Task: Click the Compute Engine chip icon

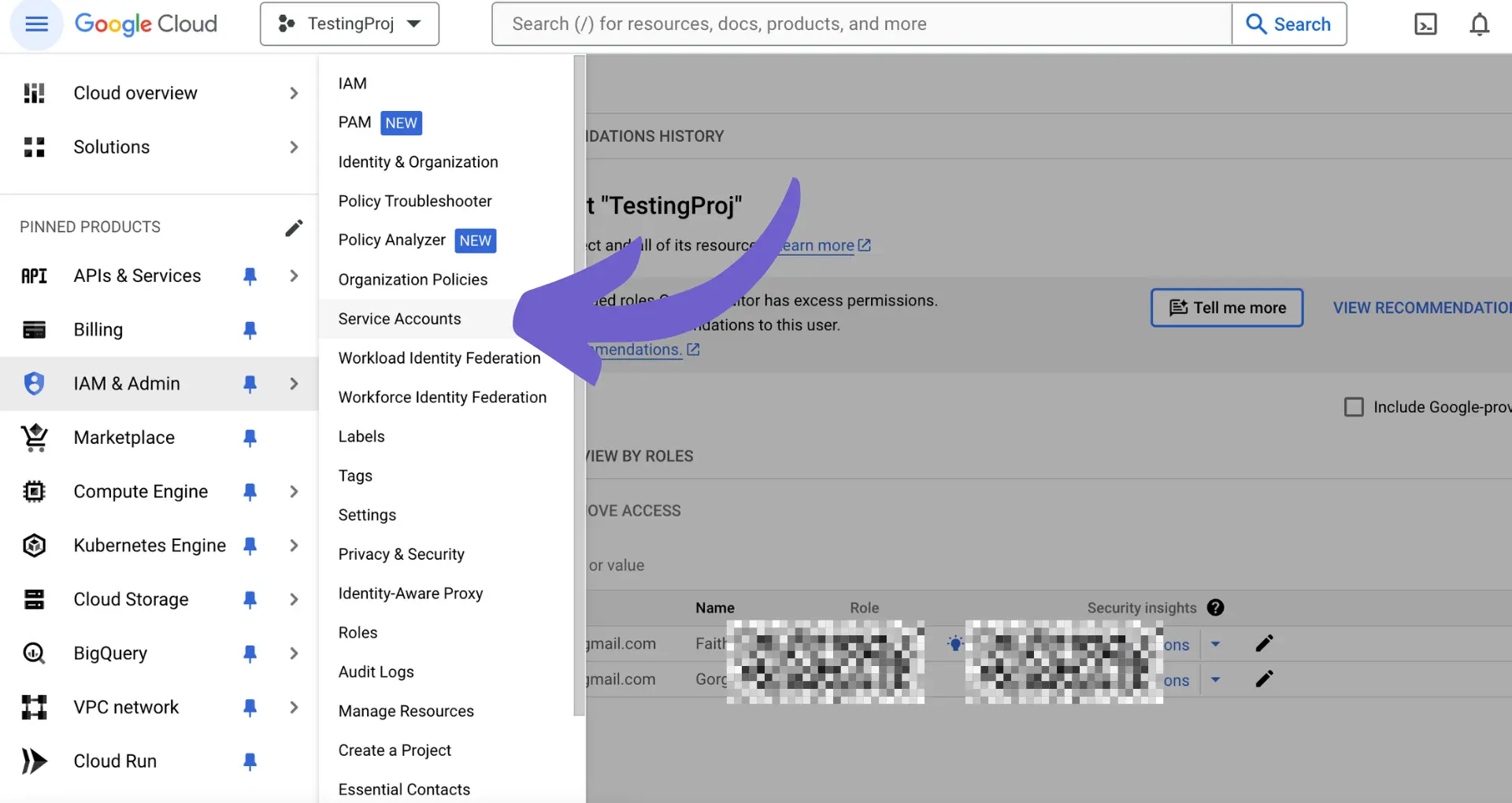Action: tap(34, 491)
